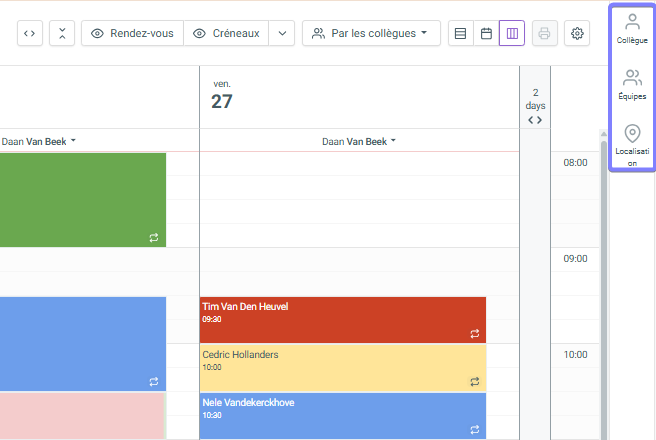The height and width of the screenshot is (440, 656).
Task: Switch to the calendar view icon
Action: pos(486,33)
